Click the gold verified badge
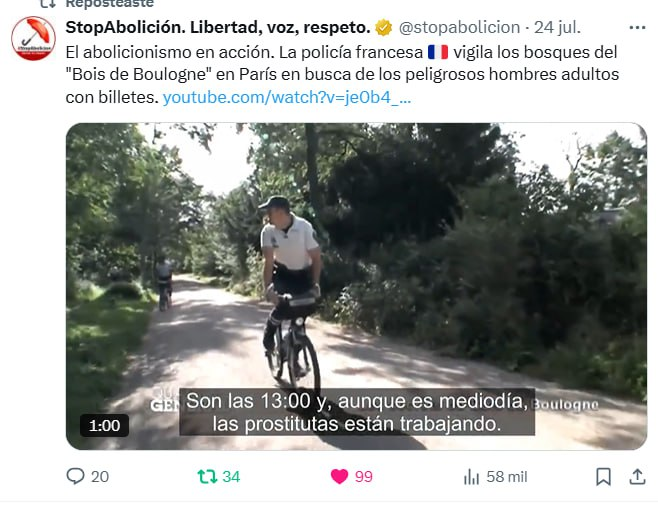Image resolution: width=658 pixels, height=508 pixels. [x=384, y=28]
